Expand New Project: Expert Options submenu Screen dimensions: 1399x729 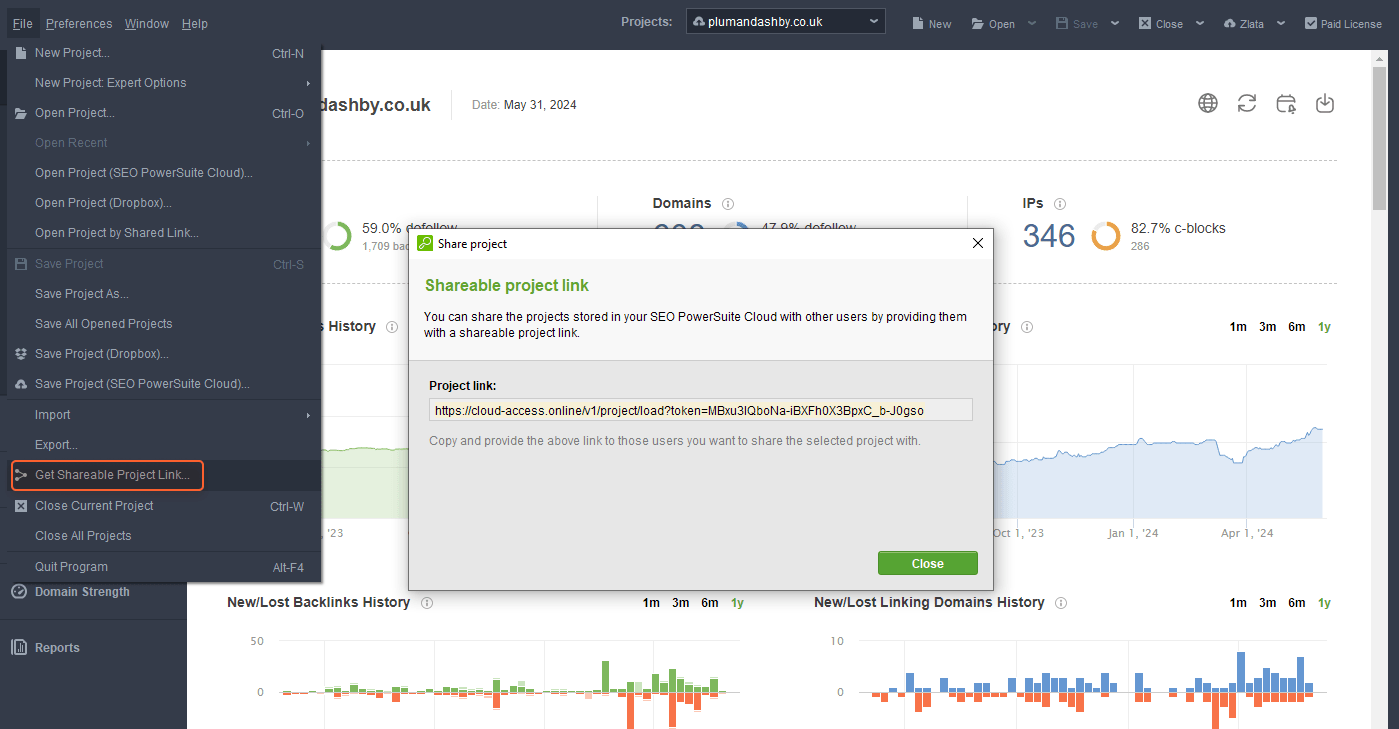coord(164,83)
